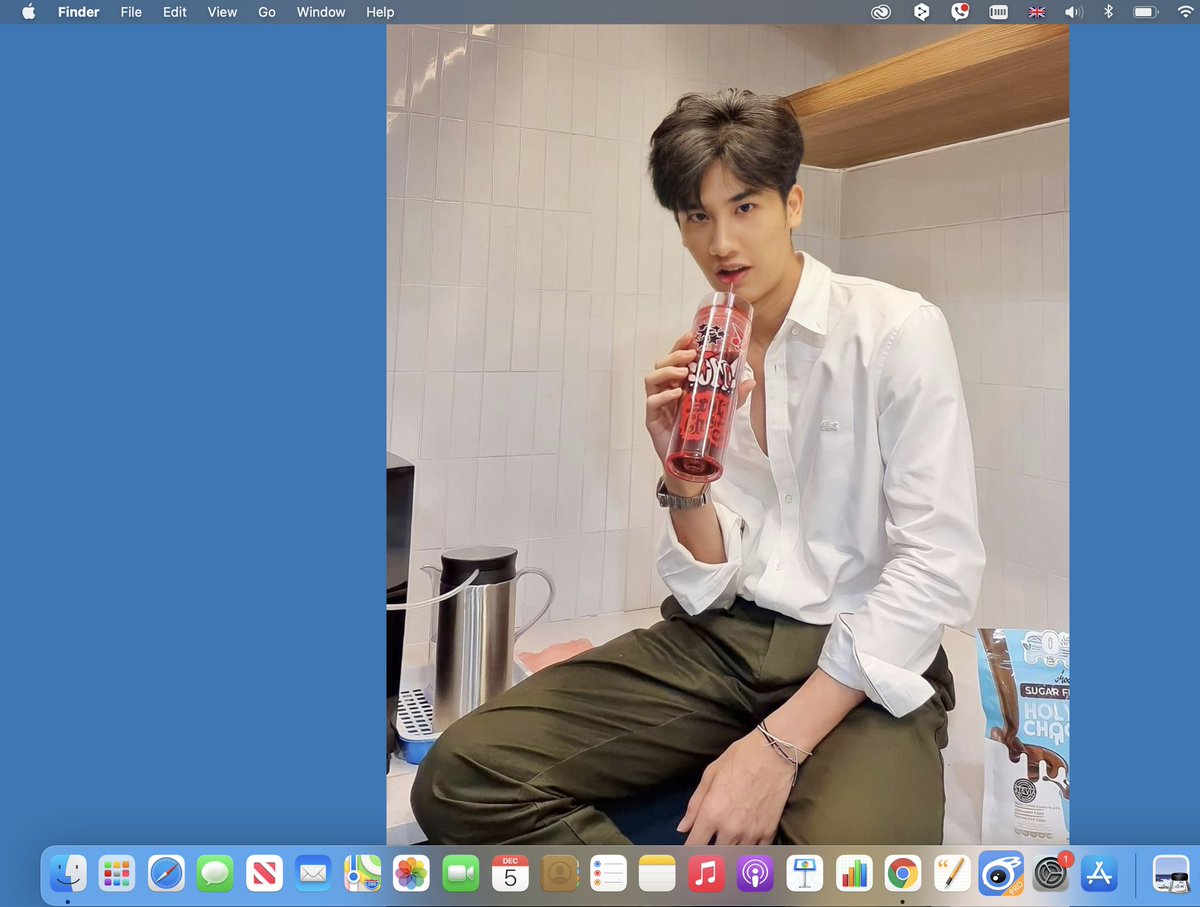Image resolution: width=1200 pixels, height=907 pixels.
Task: Open Adobe Creative Cloud from the menu bar
Action: pyautogui.click(x=881, y=12)
